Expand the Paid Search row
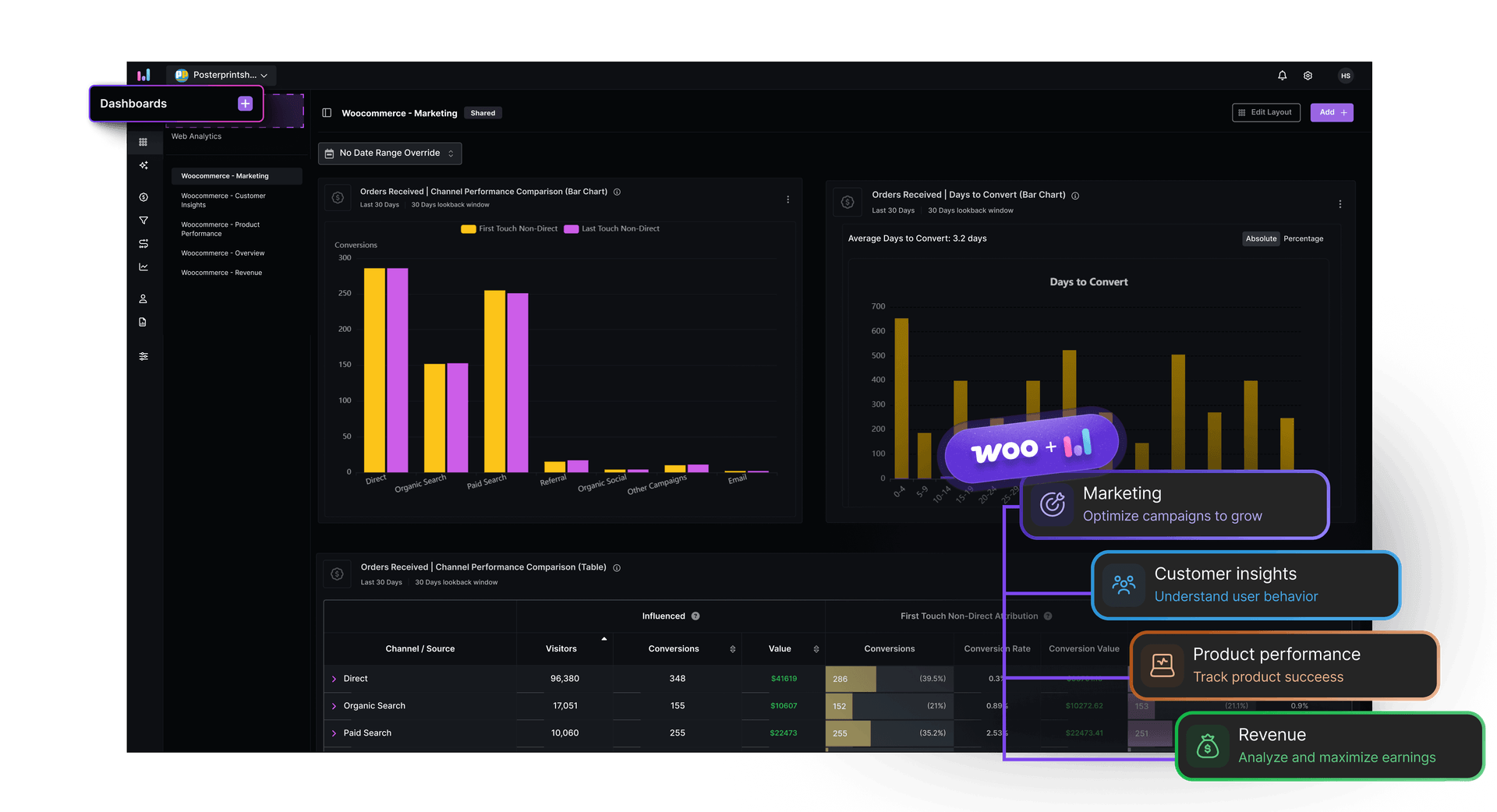This screenshot has height=812, width=1497. tap(334, 734)
